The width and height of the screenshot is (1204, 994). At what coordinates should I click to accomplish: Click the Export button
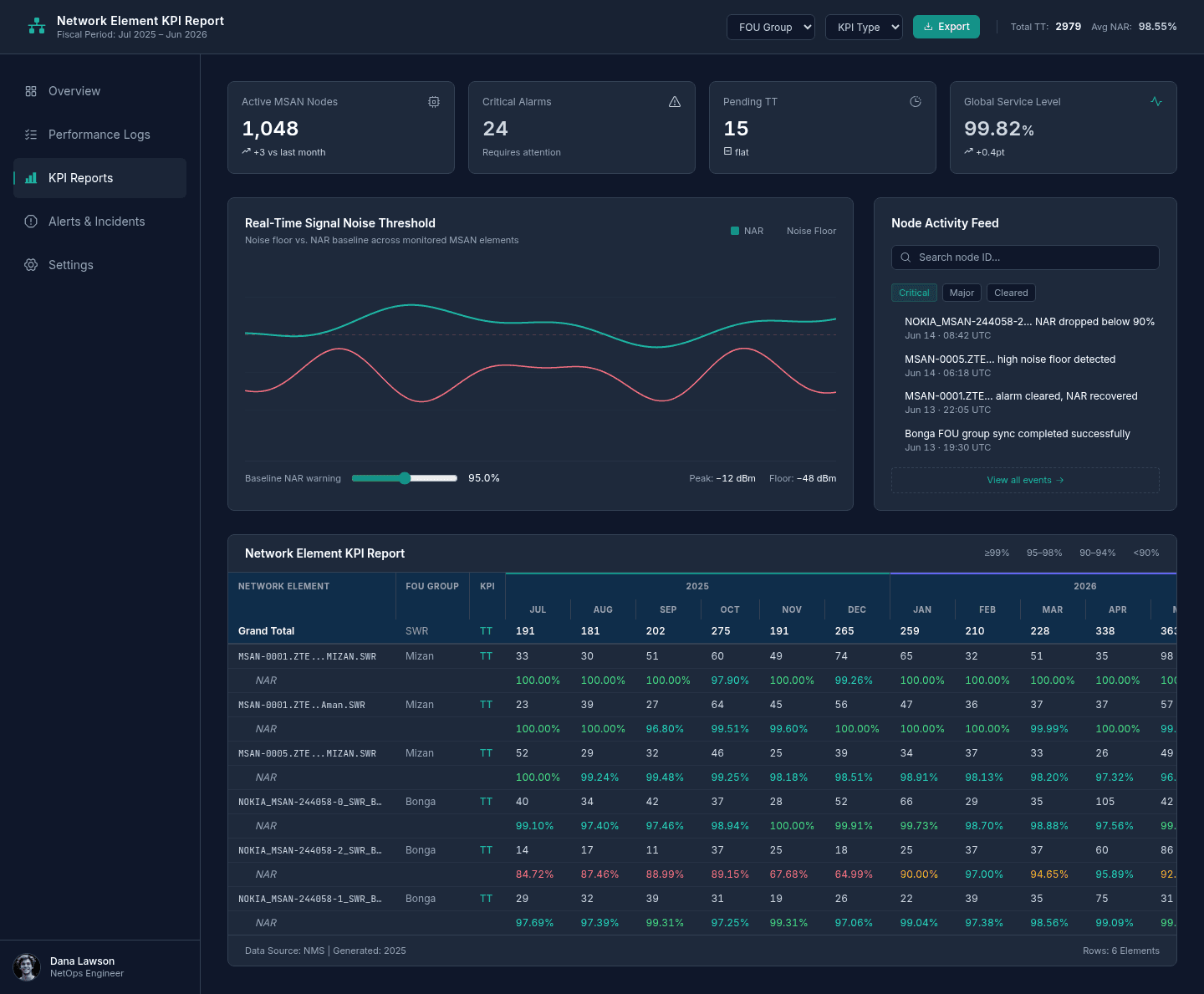[946, 27]
